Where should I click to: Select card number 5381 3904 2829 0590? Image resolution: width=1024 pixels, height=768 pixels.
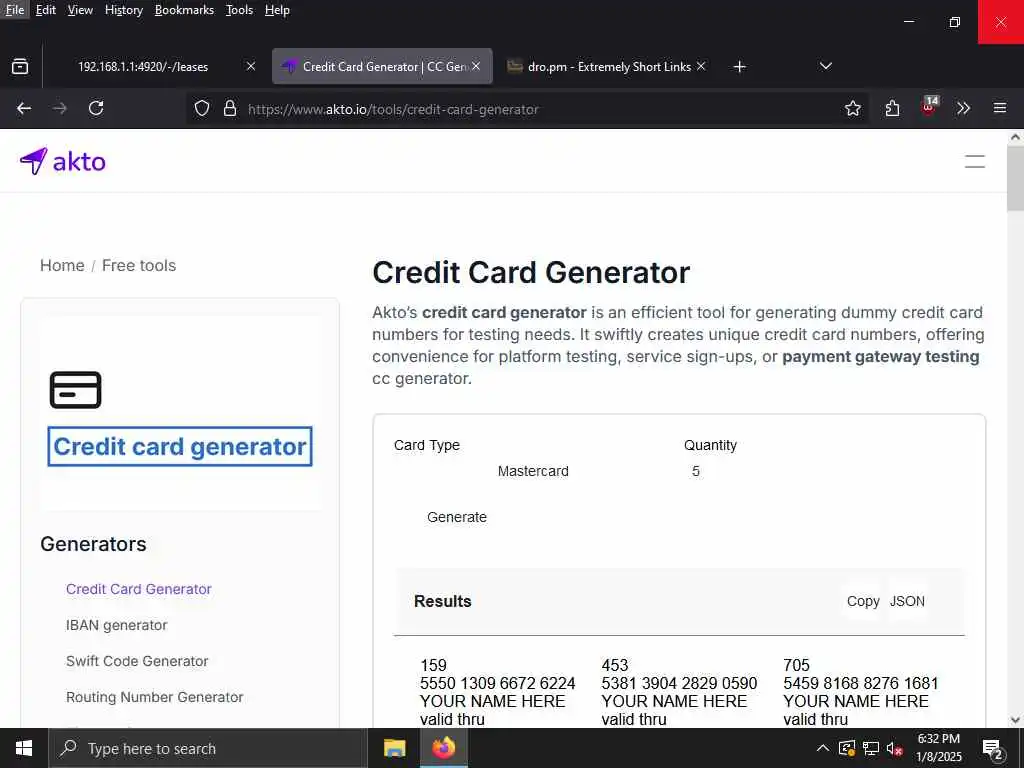coord(679,683)
